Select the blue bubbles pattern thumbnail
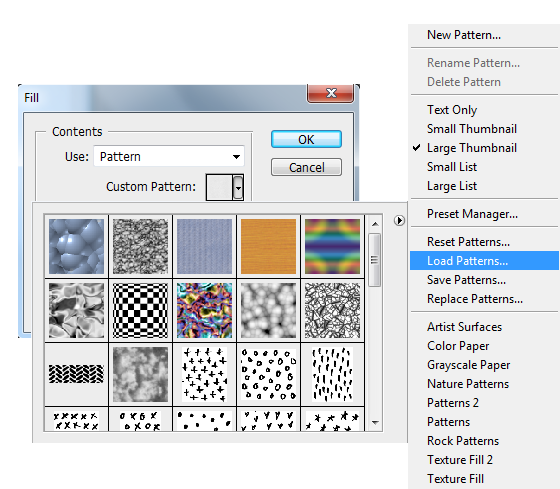This screenshot has width=560, height=489. pos(76,246)
